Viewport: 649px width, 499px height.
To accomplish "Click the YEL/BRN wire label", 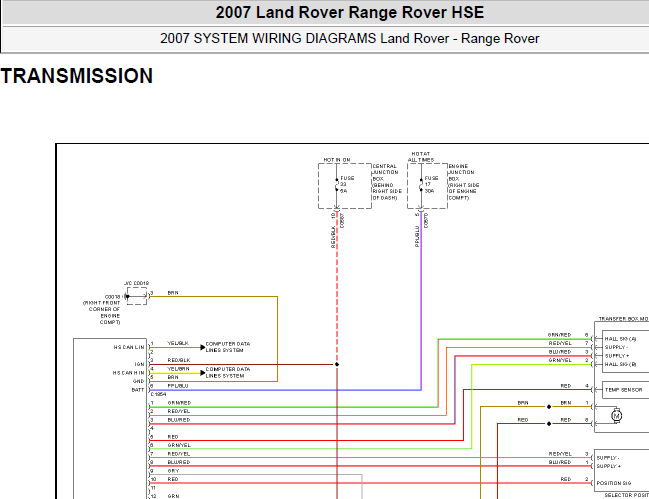I will click(178, 369).
